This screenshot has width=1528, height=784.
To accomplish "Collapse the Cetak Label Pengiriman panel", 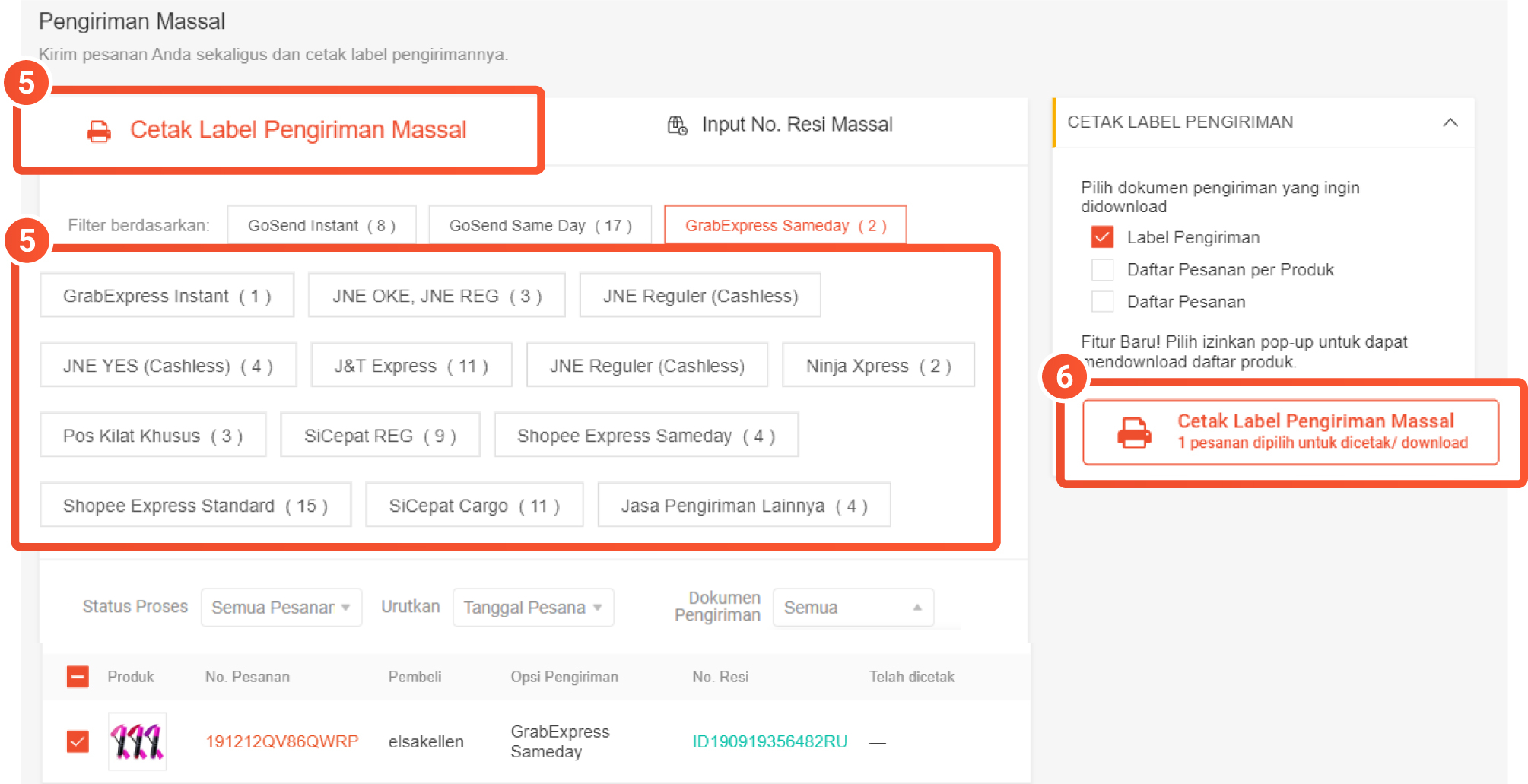I will 1450,122.
